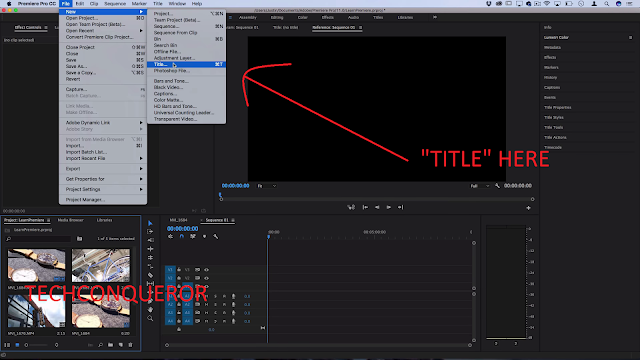Screen dimensions: 640x360
Task: Expand Export submenu
Action: pos(103,169)
